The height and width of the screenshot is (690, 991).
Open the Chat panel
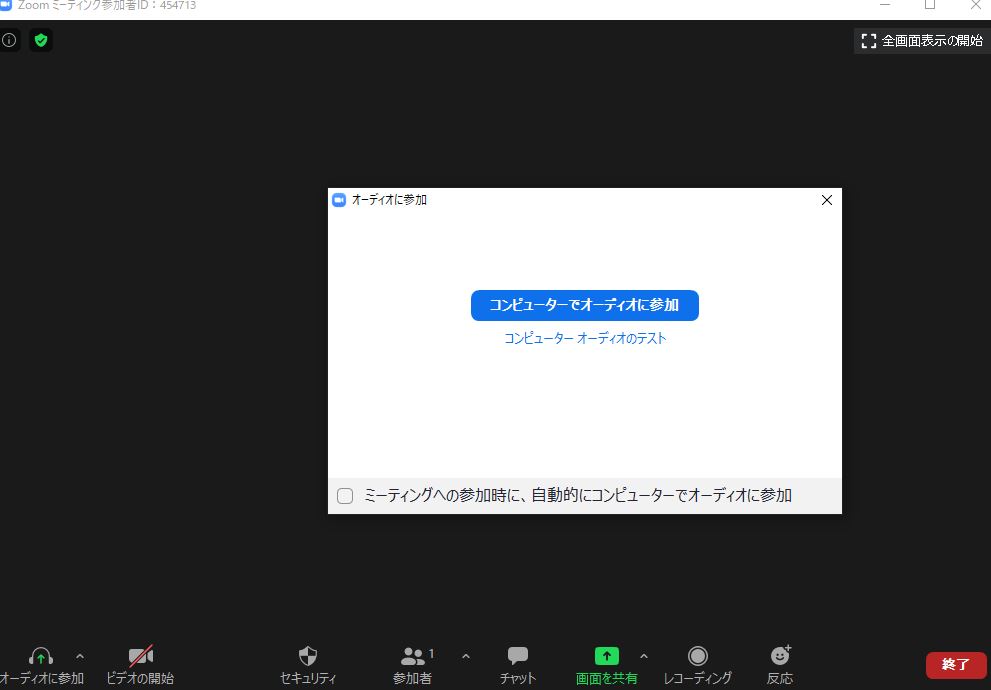(x=517, y=657)
